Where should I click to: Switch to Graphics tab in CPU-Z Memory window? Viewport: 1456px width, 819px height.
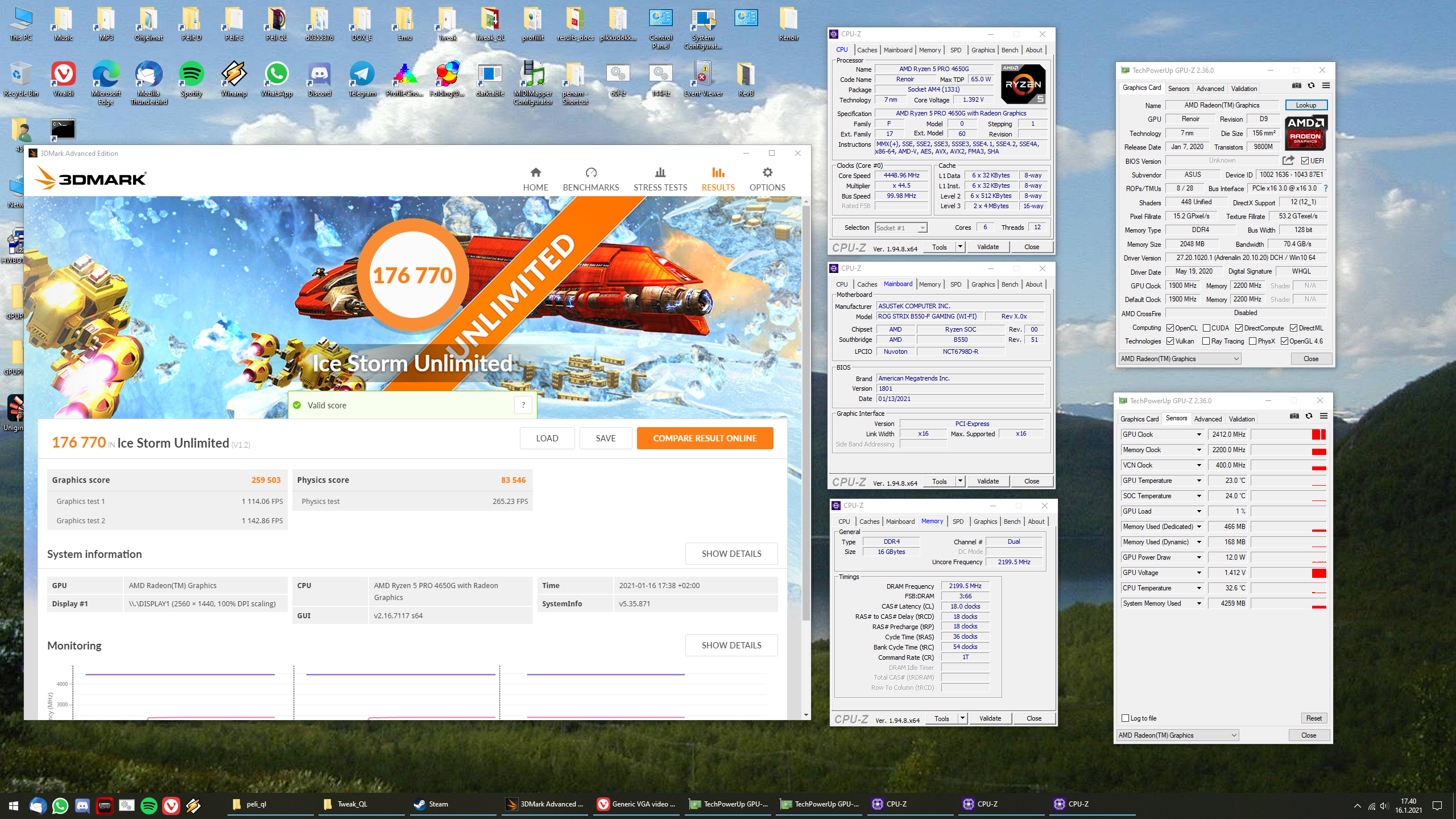pyautogui.click(x=985, y=522)
